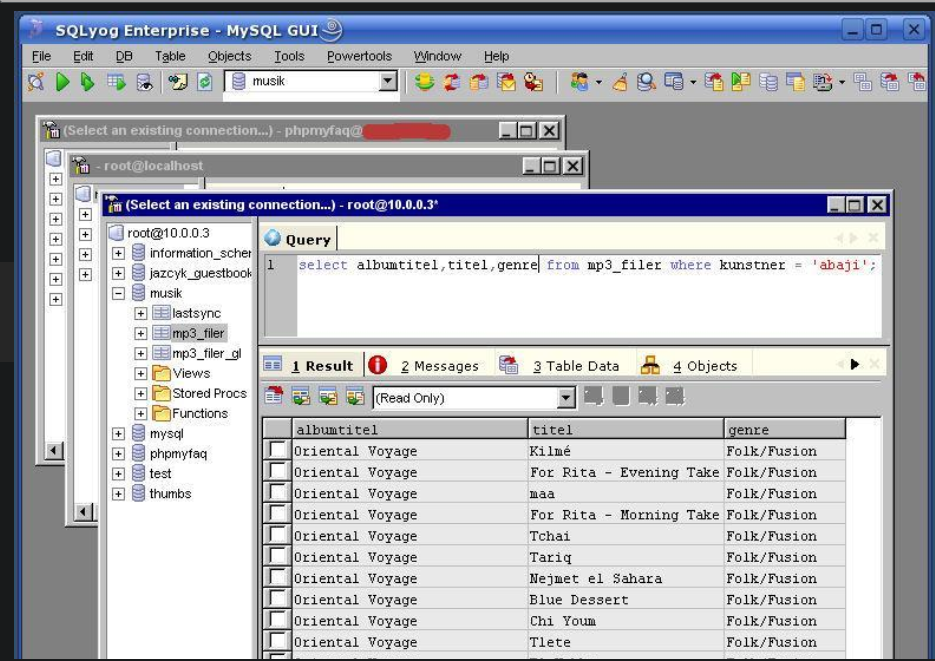This screenshot has width=935, height=661.
Task: Check the row for For Rita - Evening Take
Action: click(278, 471)
